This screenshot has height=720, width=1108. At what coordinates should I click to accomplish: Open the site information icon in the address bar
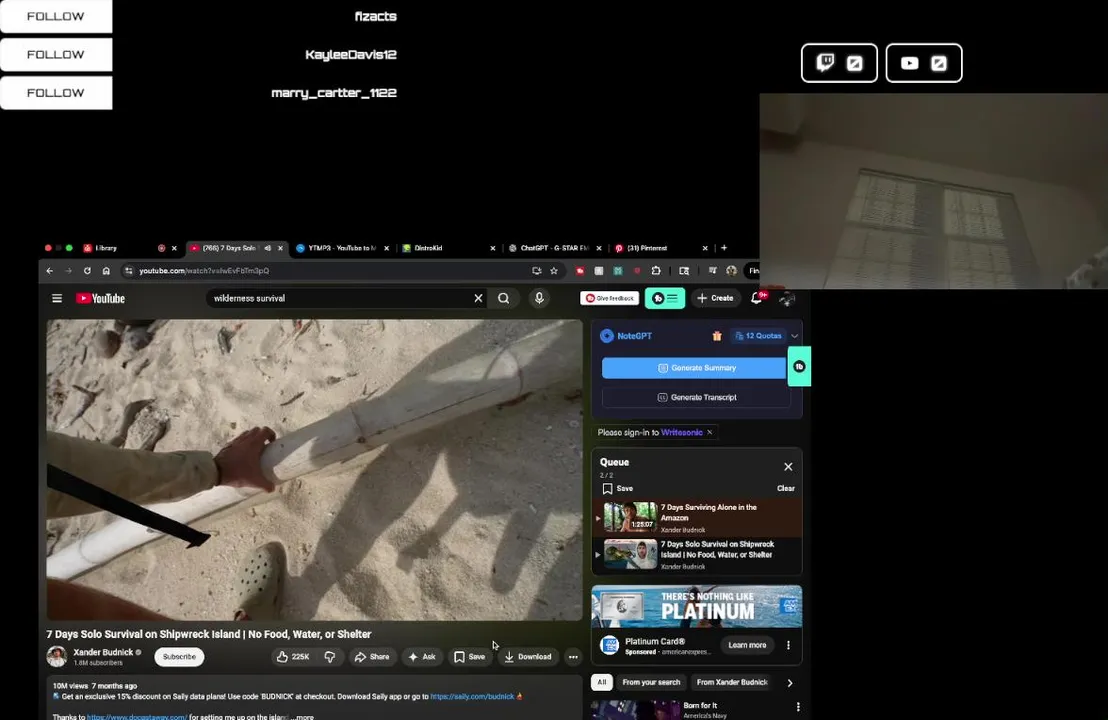[128, 271]
